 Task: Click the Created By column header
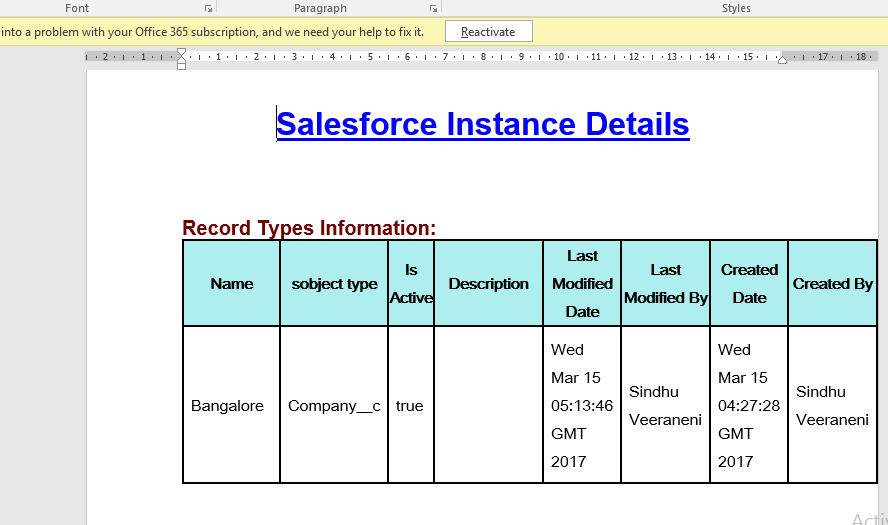832,283
